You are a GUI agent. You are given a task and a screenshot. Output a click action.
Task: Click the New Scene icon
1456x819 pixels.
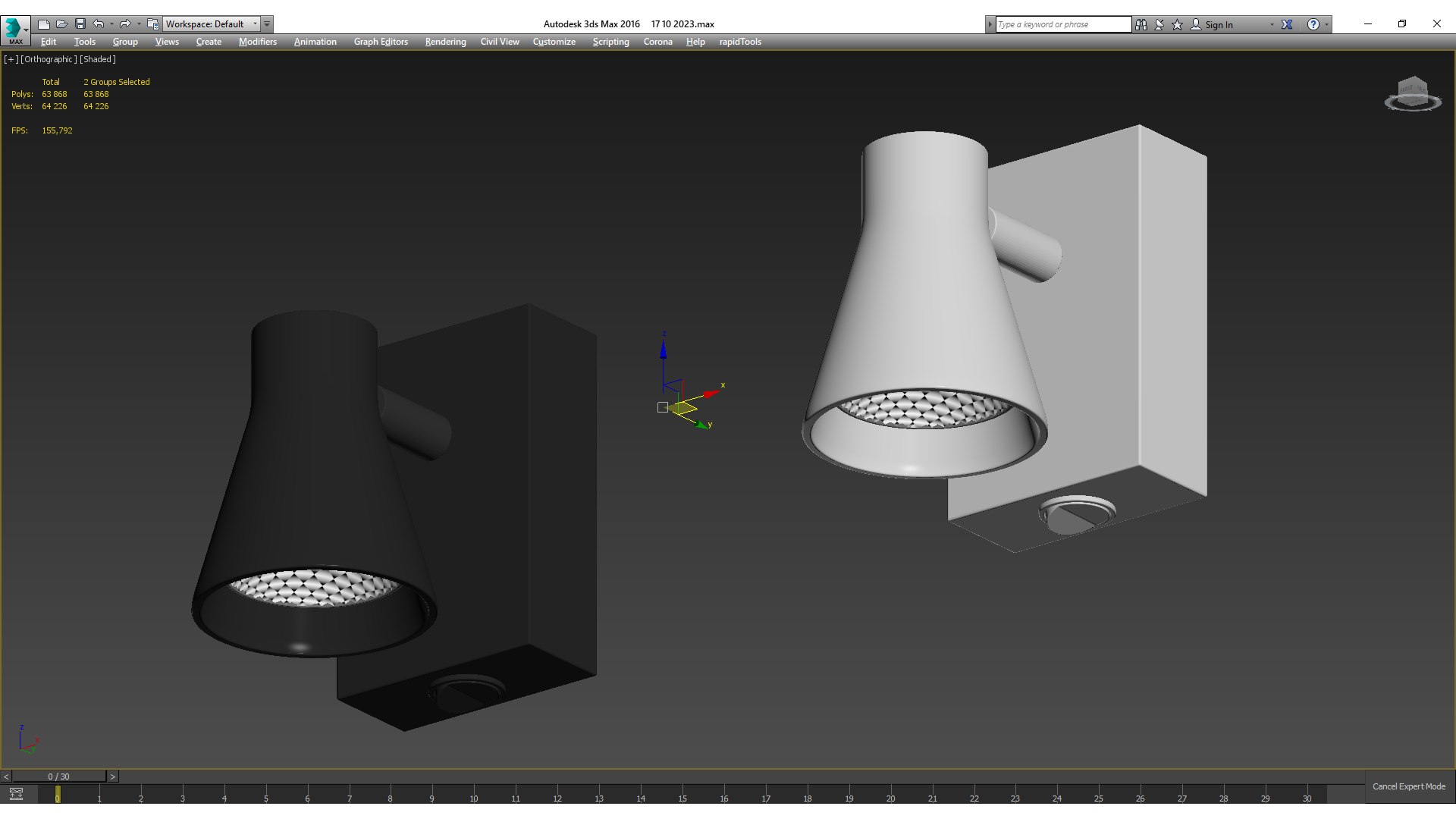click(44, 24)
